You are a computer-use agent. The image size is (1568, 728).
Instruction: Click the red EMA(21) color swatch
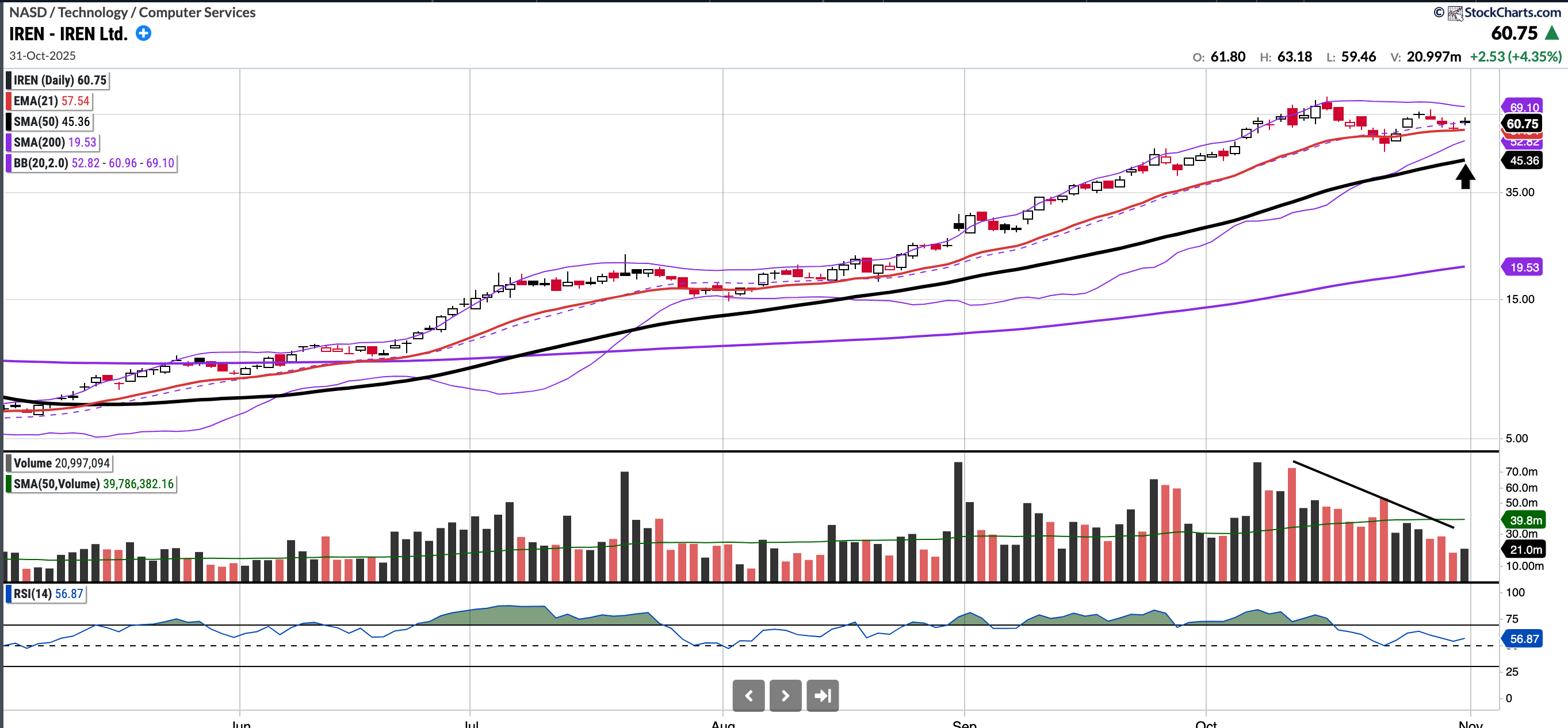coord(9,101)
